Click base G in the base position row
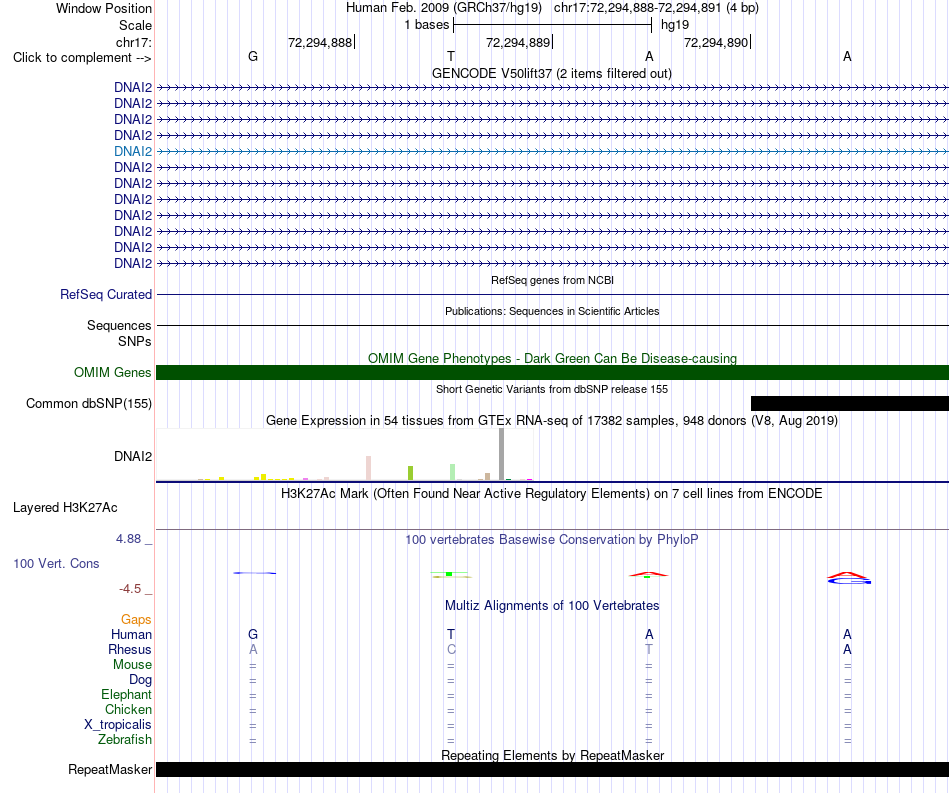 tap(253, 56)
